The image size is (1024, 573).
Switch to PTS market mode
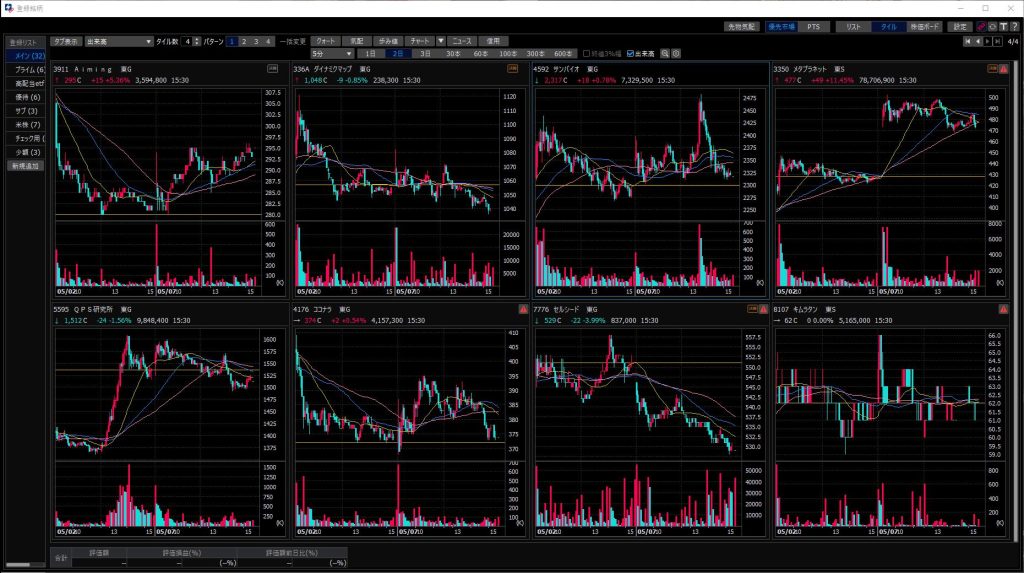click(813, 27)
